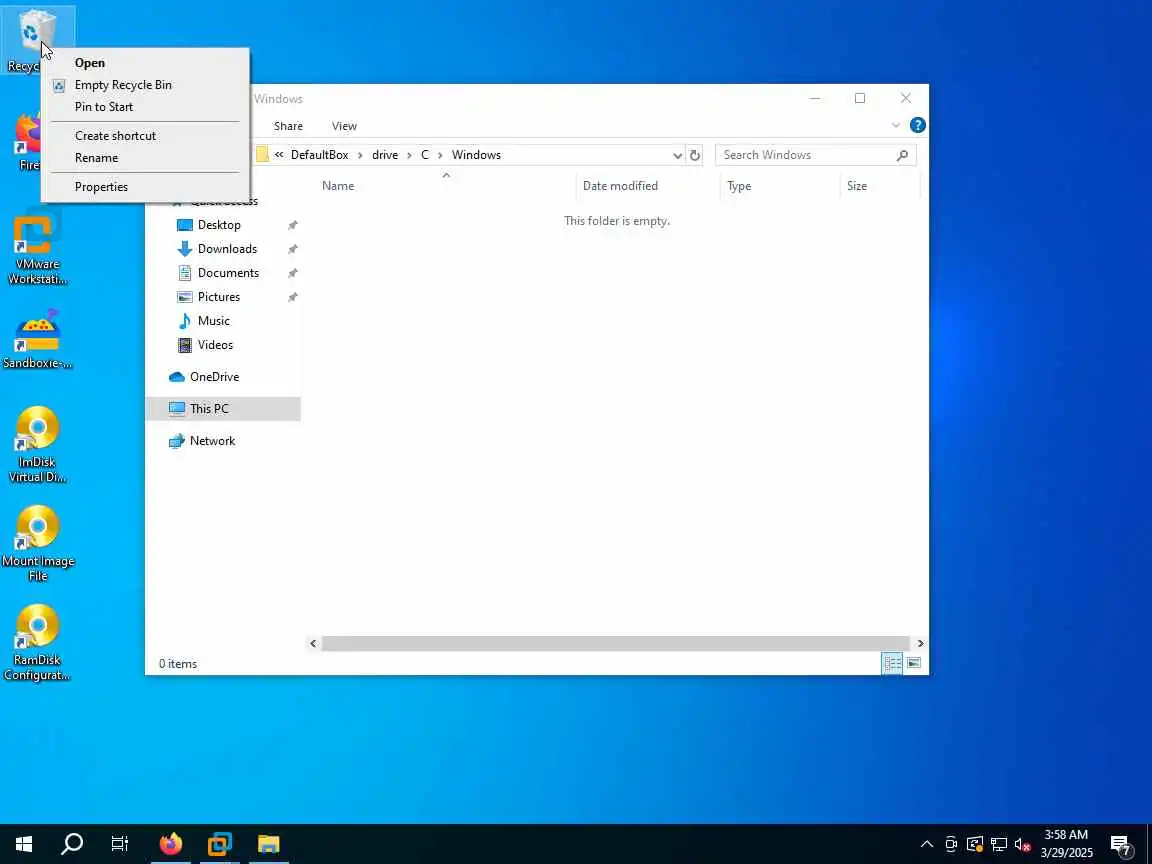Open the Windows Start button

click(24, 843)
